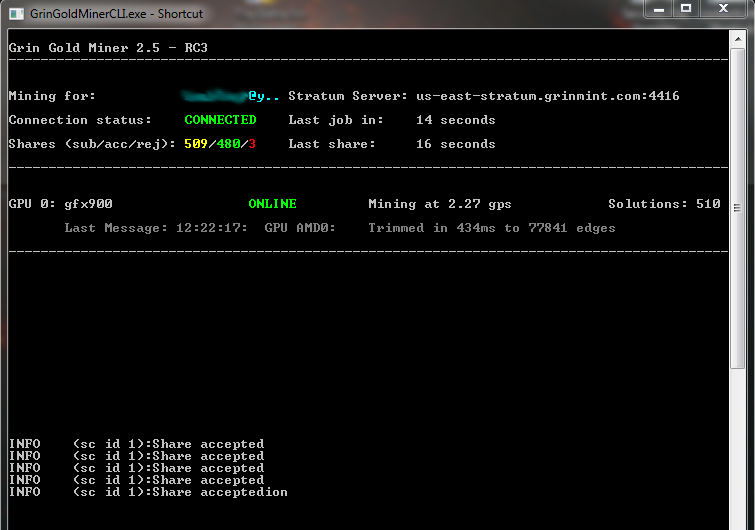The width and height of the screenshot is (755, 530).
Task: Click the green '480' accepted shares count
Action: tap(228, 144)
